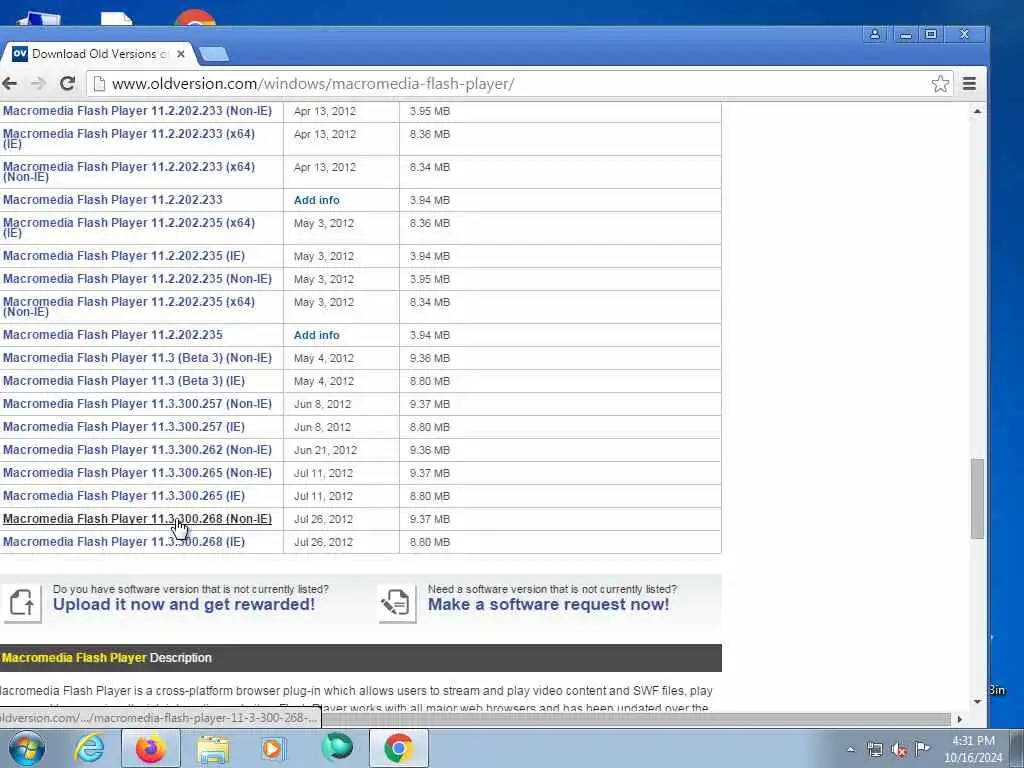Screen dimensions: 1024x768
Task: Click the Chrome icon in taskbar
Action: tap(398, 748)
